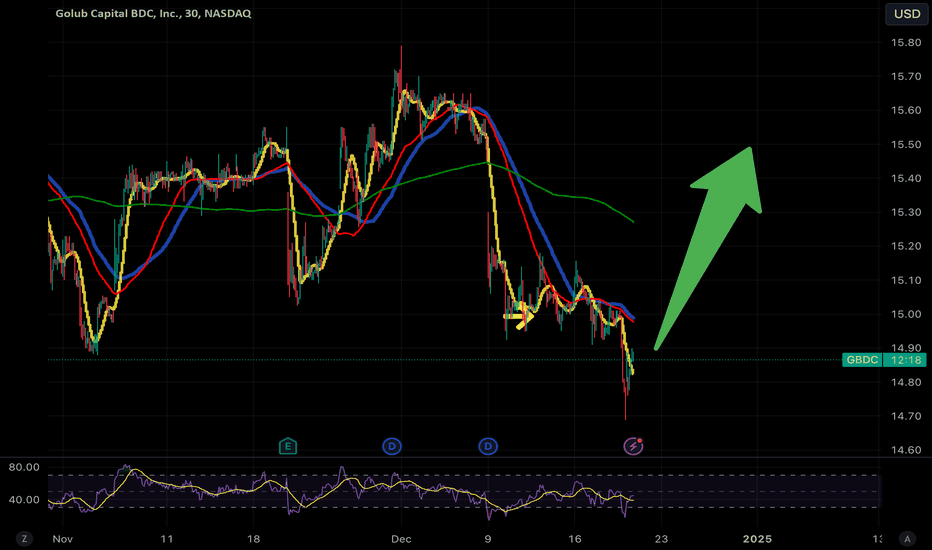The width and height of the screenshot is (932, 550).
Task: Click the 14.60 price axis label
Action: tap(906, 450)
